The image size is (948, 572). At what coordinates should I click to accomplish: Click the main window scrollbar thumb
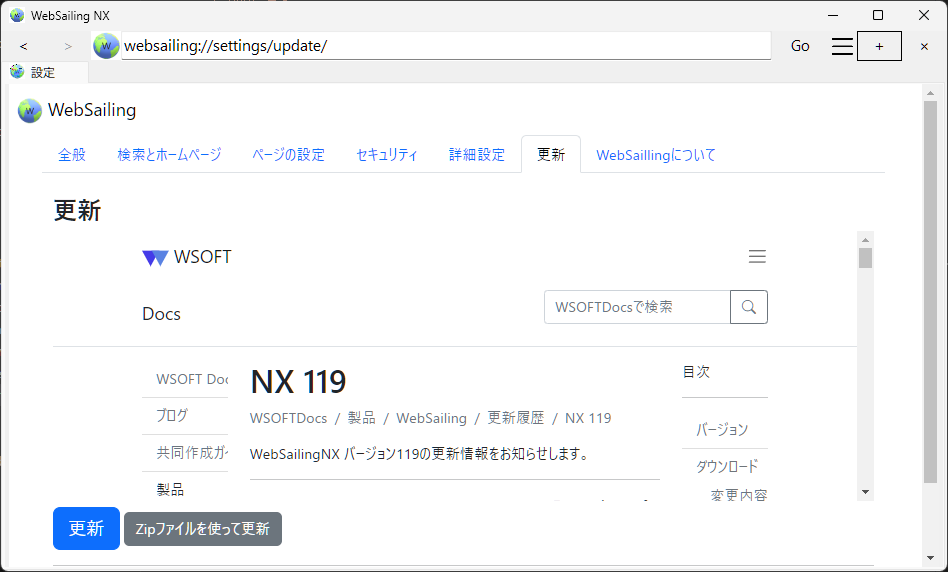[x=930, y=292]
